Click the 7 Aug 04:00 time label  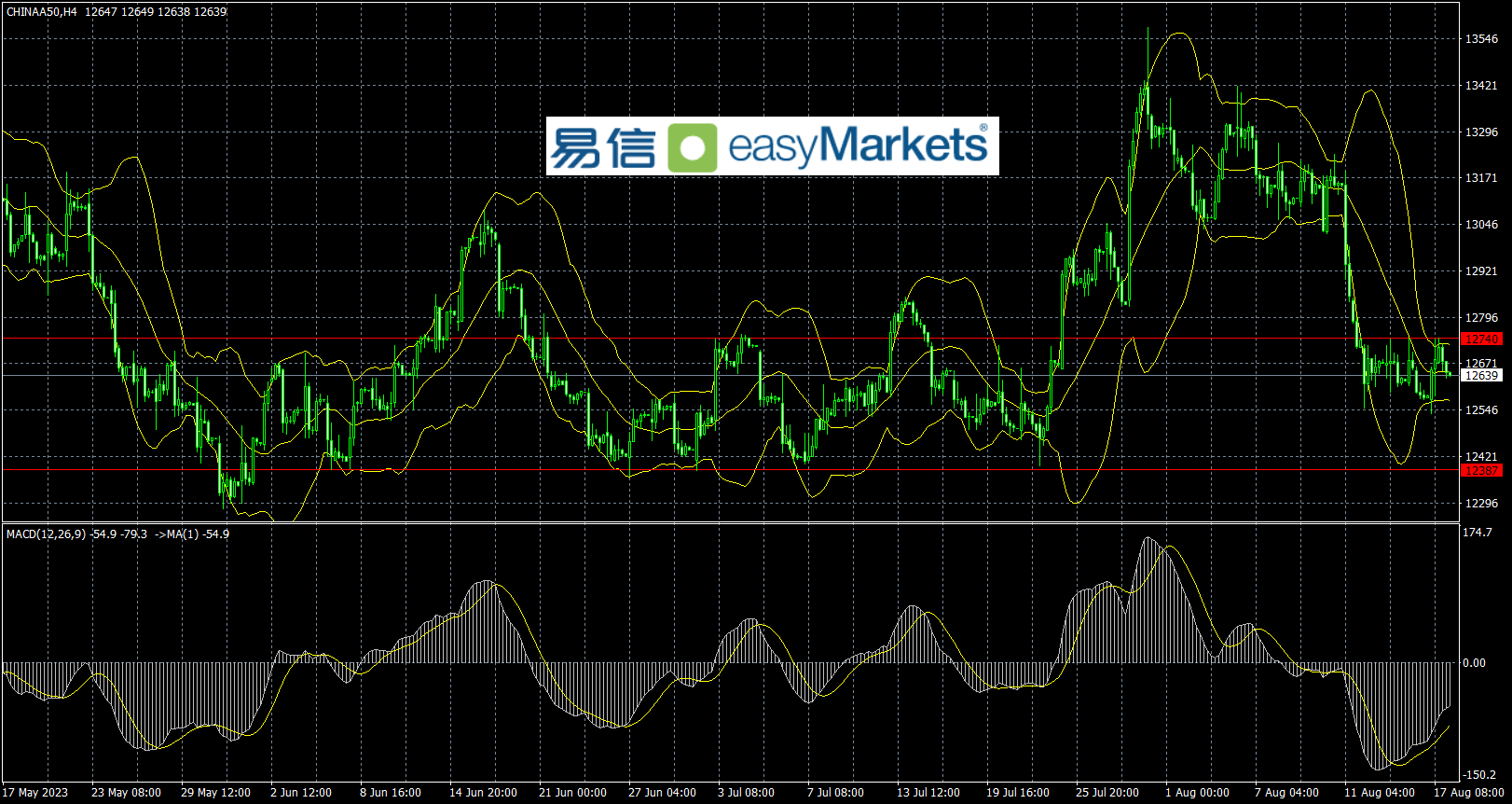click(1286, 793)
